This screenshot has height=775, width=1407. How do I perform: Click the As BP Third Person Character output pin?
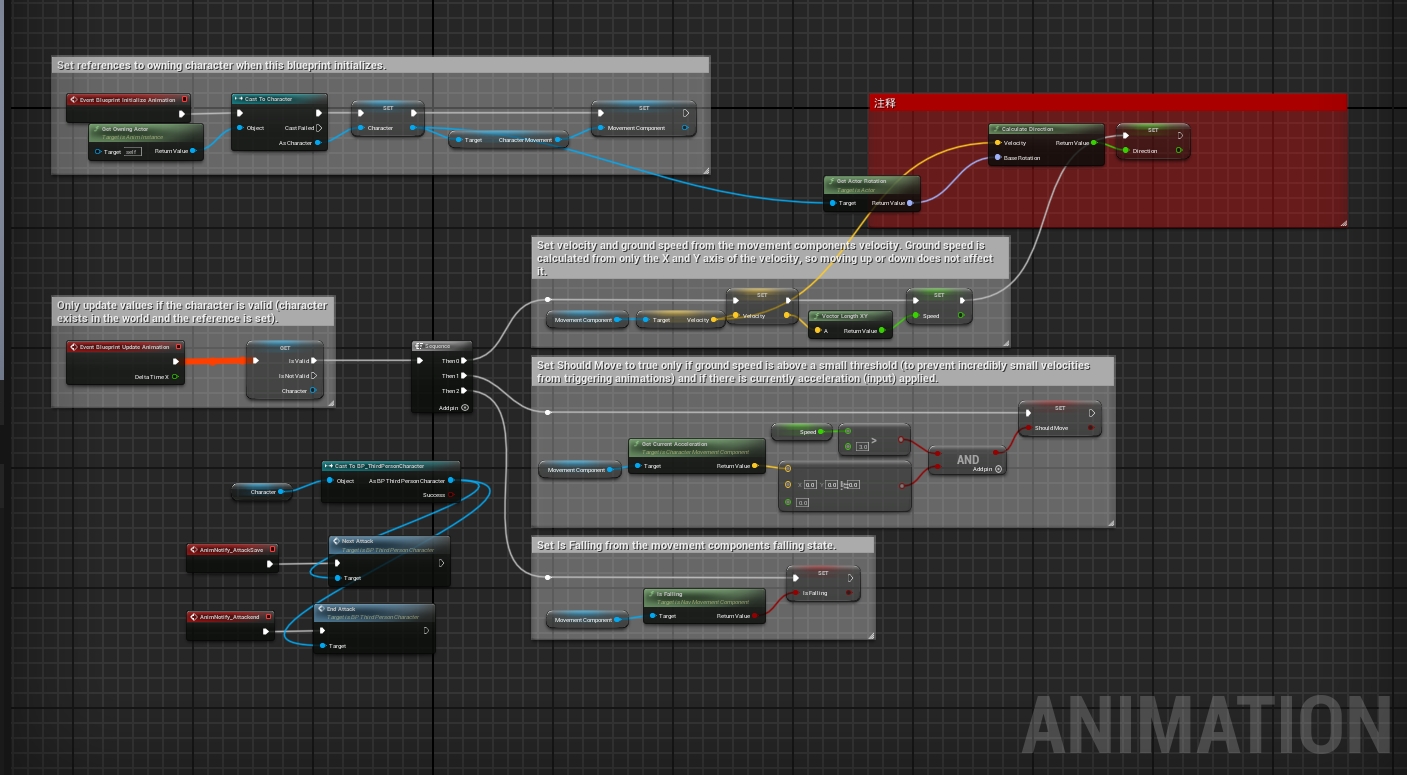[x=451, y=480]
